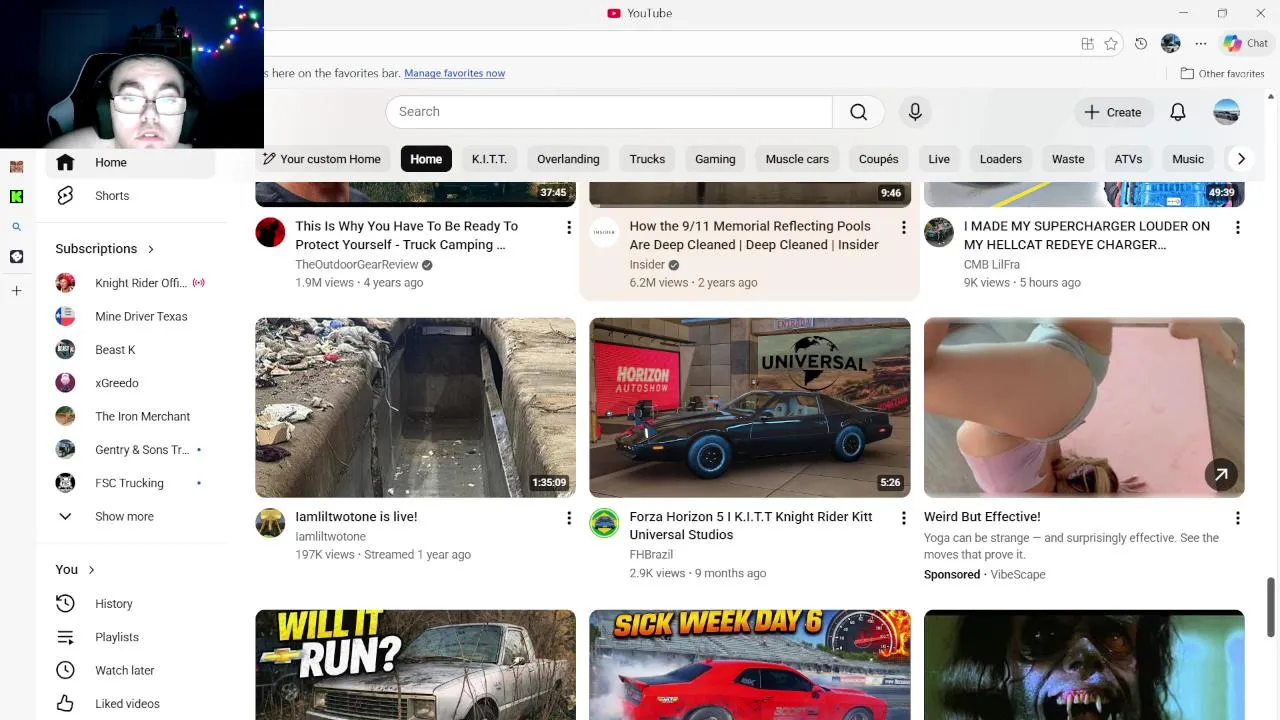This screenshot has width=1280, height=720.
Task: Select the Waste category chip
Action: point(1068,159)
